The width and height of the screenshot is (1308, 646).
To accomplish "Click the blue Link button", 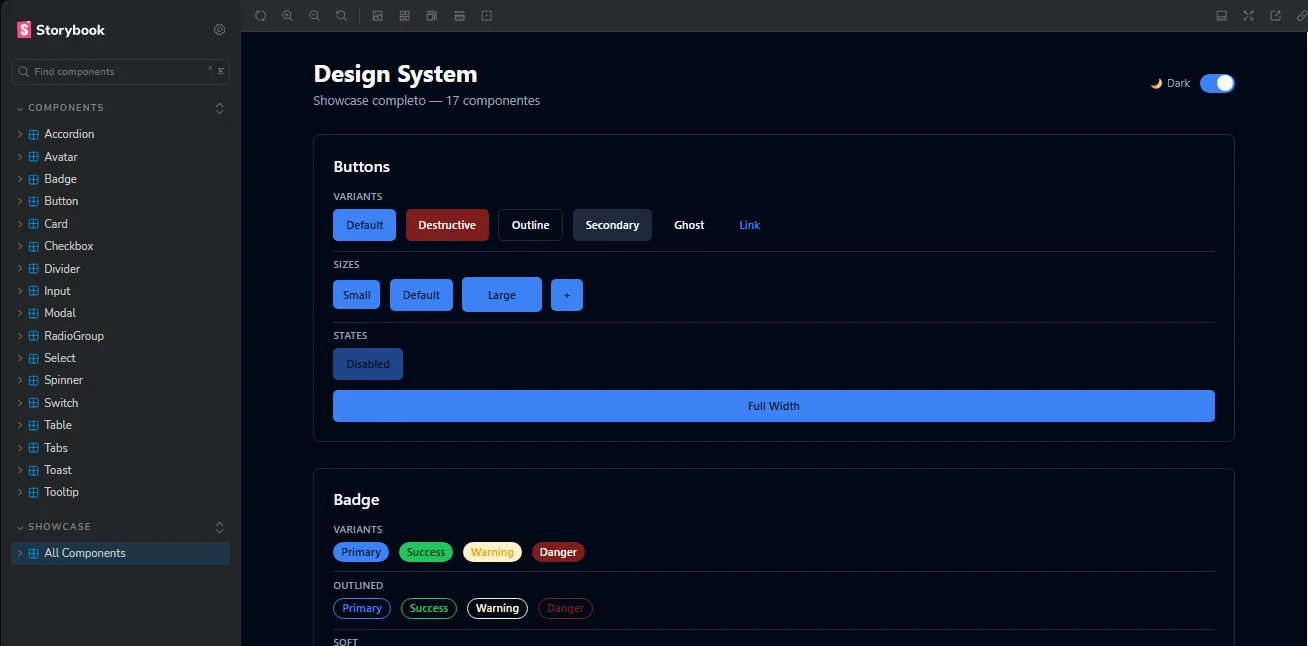I will (750, 225).
